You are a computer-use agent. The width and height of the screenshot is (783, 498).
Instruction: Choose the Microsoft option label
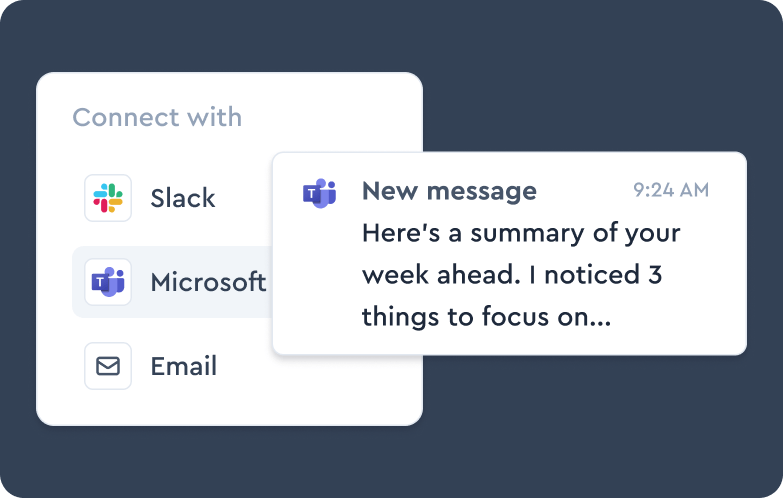[x=208, y=282]
